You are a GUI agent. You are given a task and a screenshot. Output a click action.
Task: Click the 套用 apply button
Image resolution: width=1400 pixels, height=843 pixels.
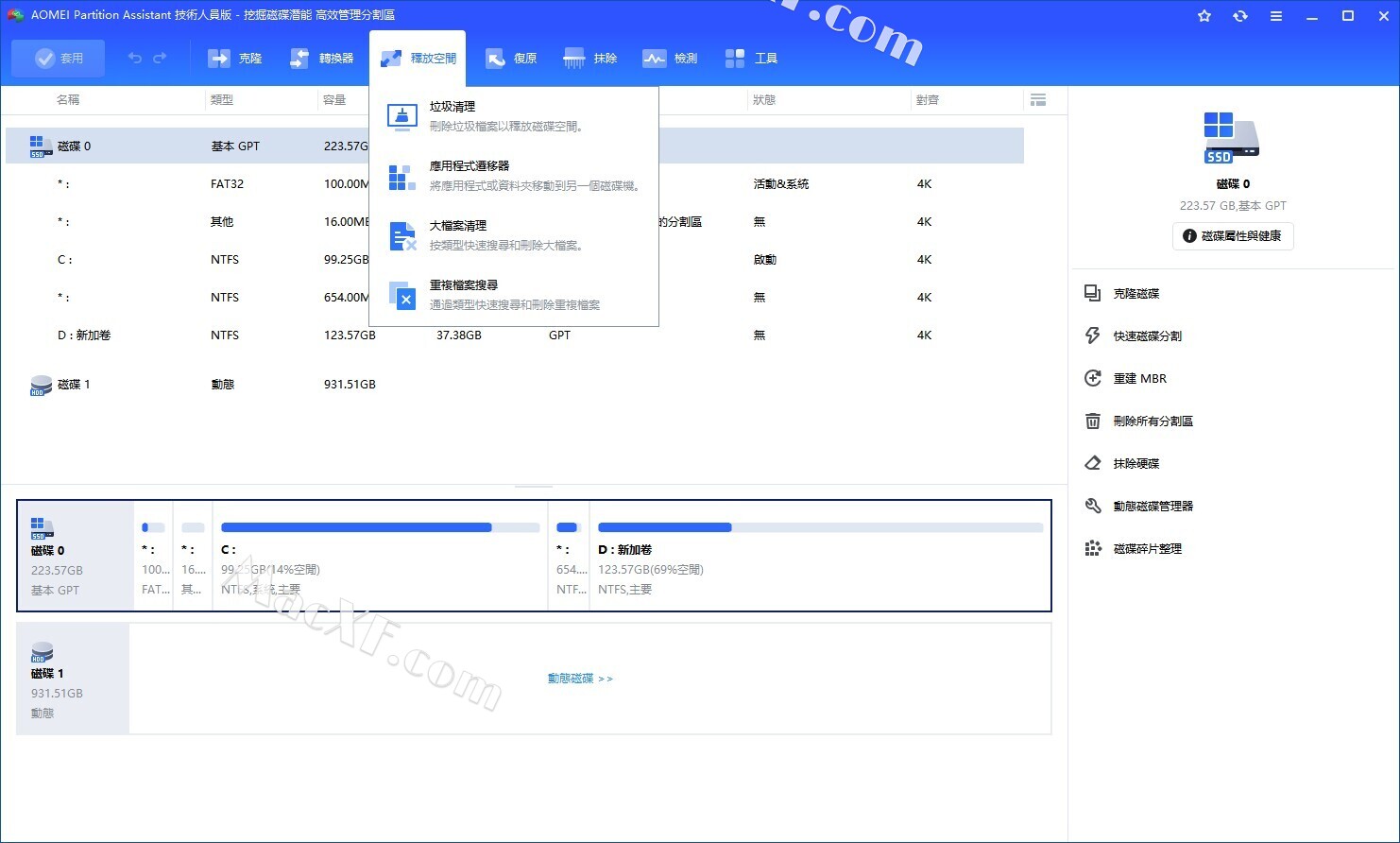[x=59, y=59]
